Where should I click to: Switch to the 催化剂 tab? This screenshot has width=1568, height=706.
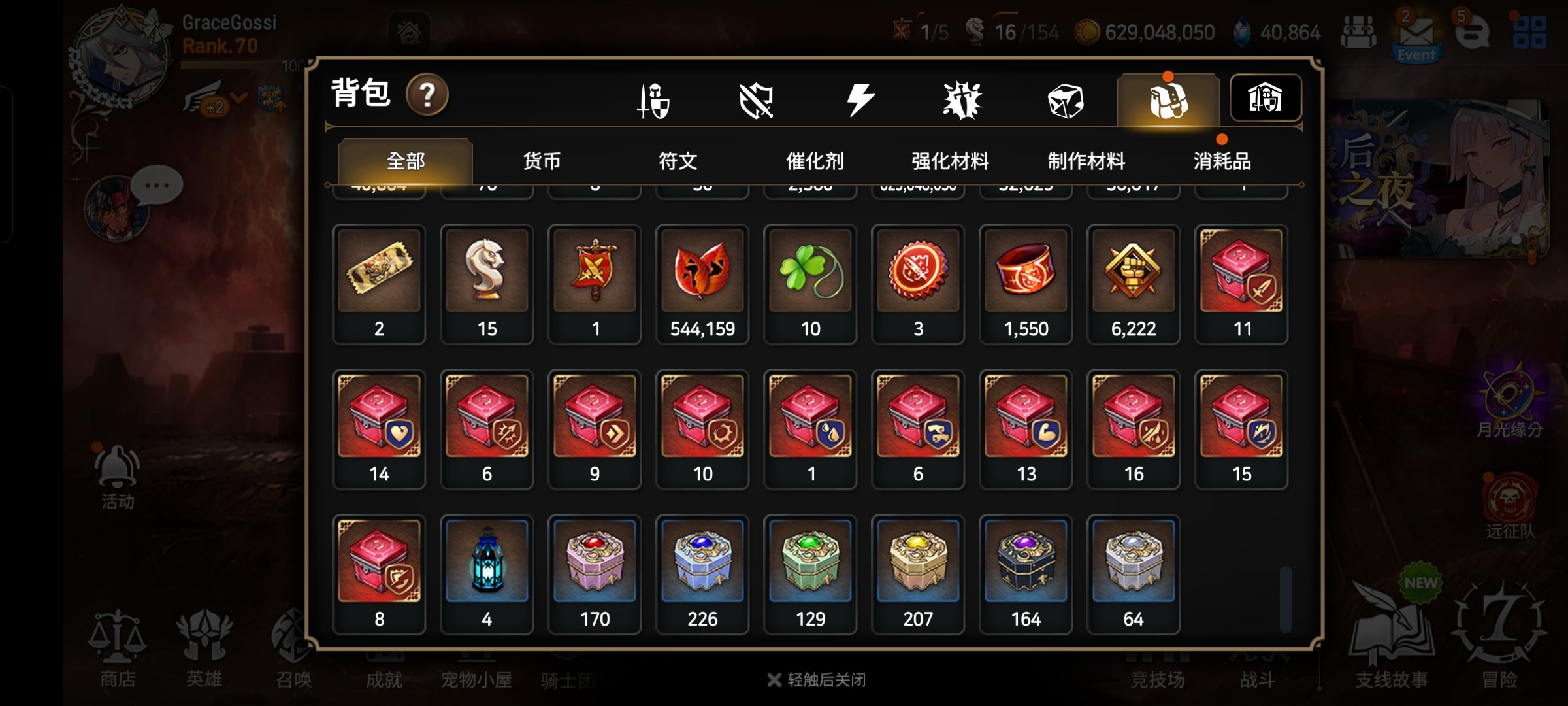814,161
